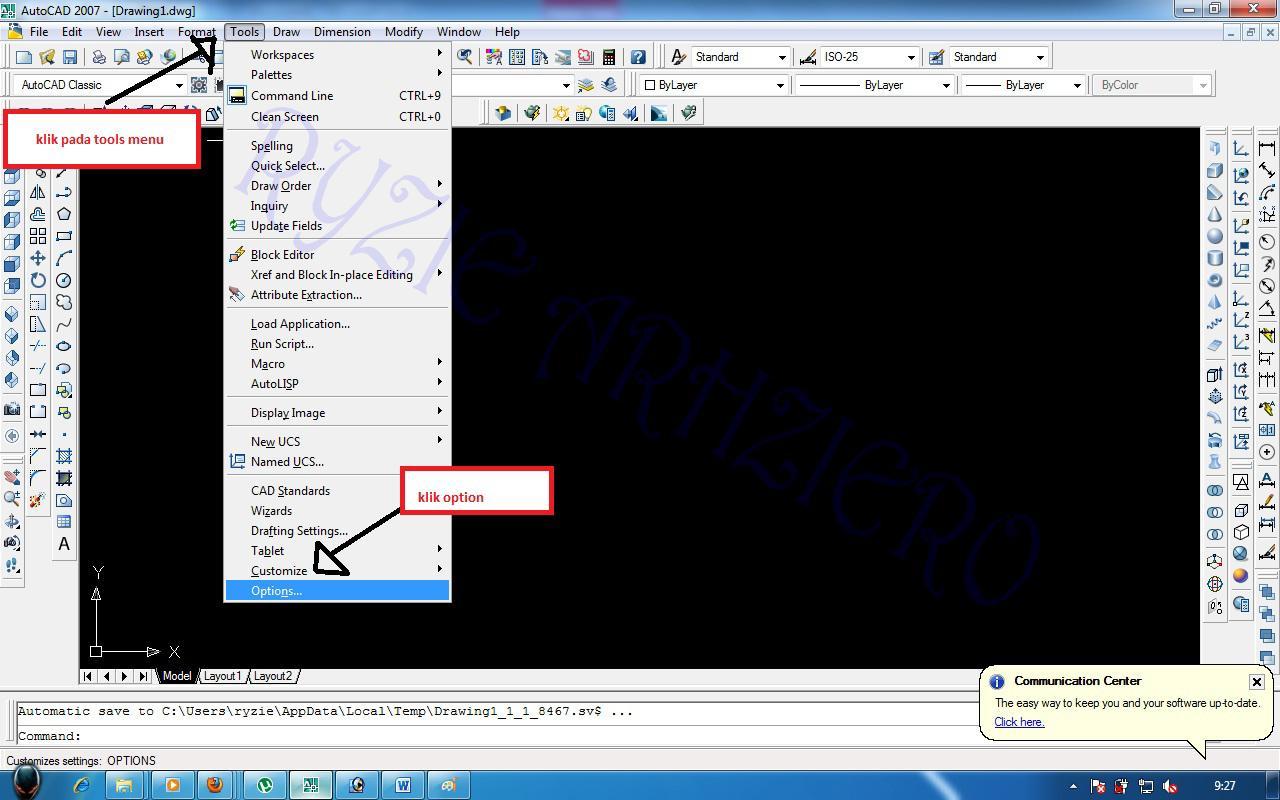Expand the Palettes submenu
The width and height of the screenshot is (1280, 800).
337,75
